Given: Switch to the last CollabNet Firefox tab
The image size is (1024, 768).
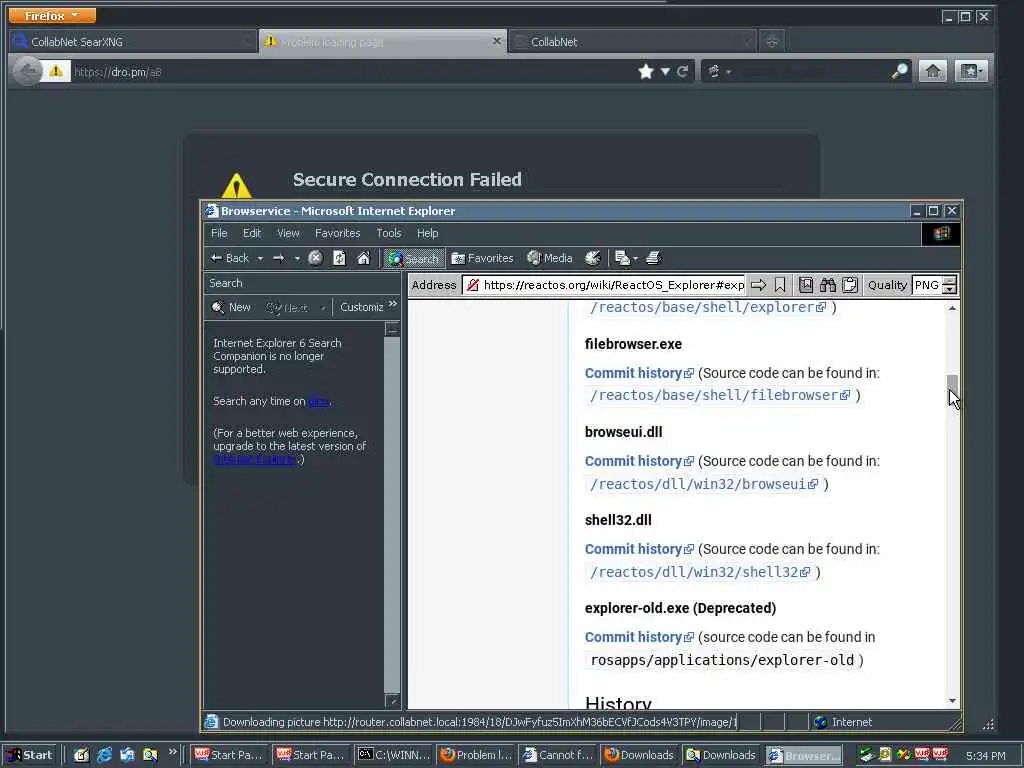Looking at the screenshot, I should click(x=632, y=42).
